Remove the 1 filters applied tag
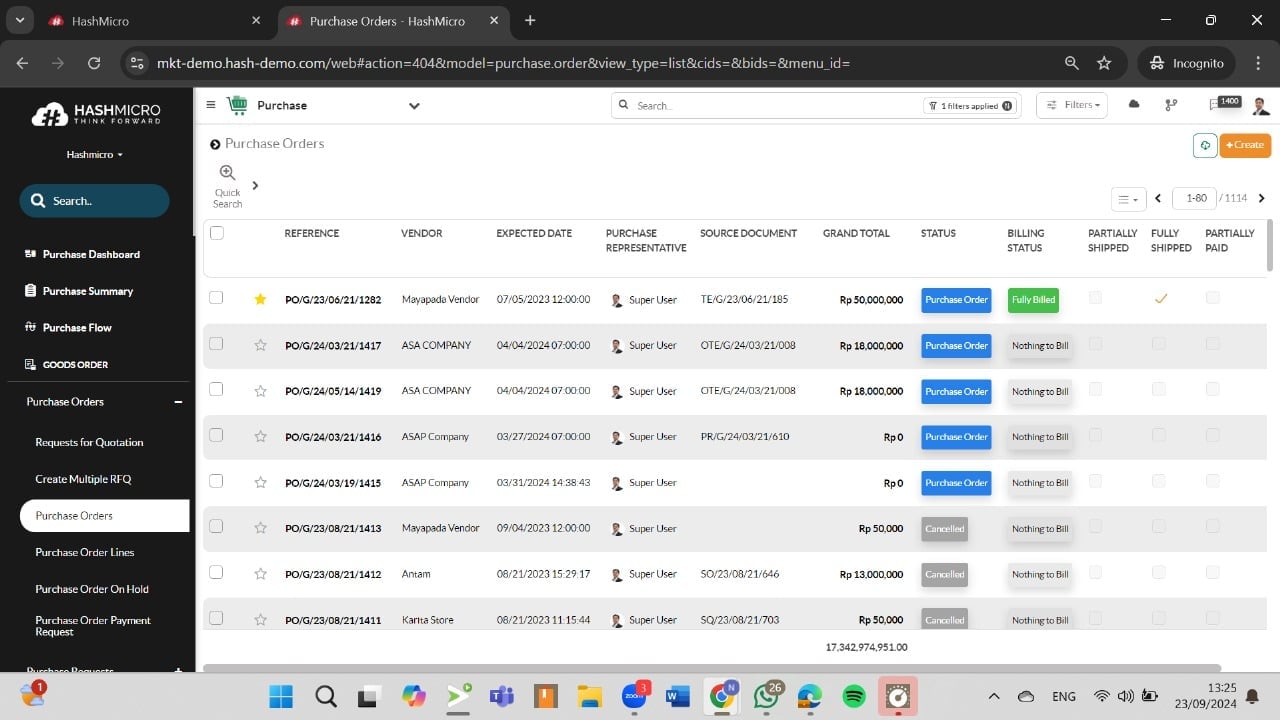Image resolution: width=1280 pixels, height=720 pixels. tap(1007, 106)
